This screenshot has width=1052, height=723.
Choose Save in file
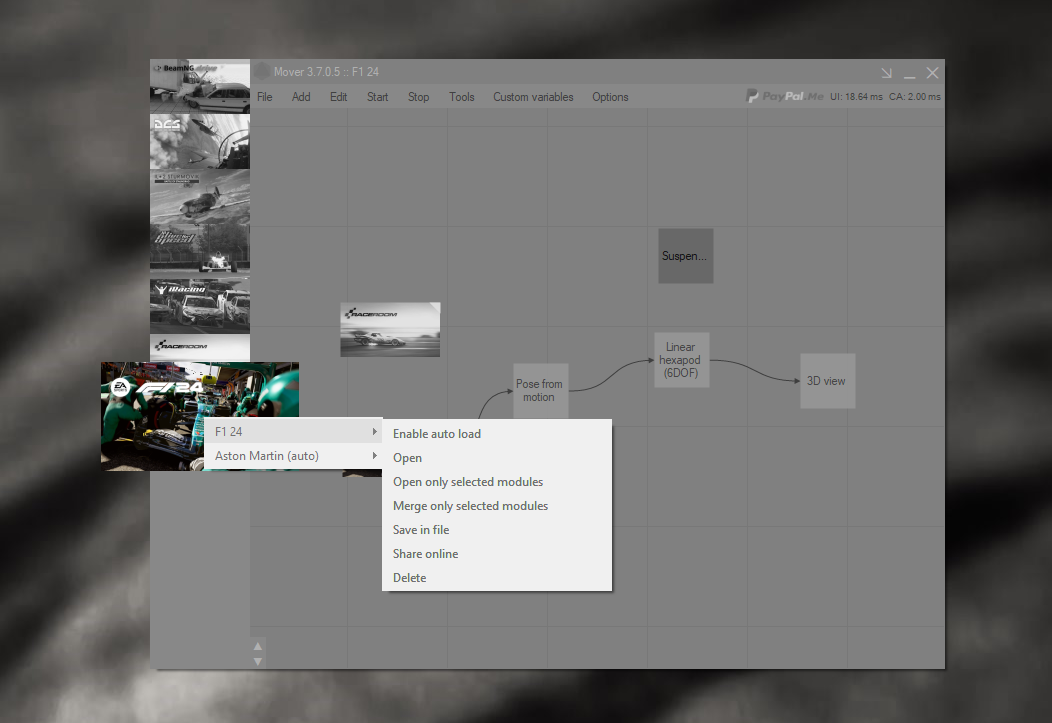tap(496, 530)
